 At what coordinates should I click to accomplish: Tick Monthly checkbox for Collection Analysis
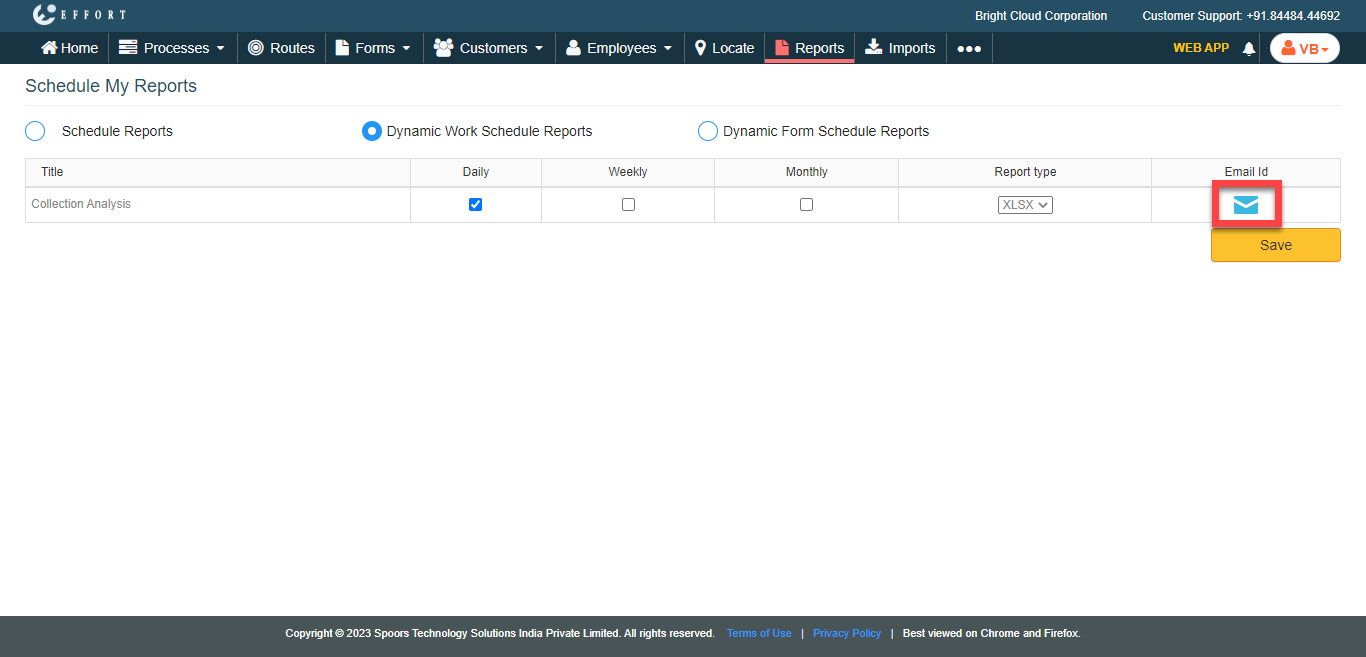tap(806, 204)
